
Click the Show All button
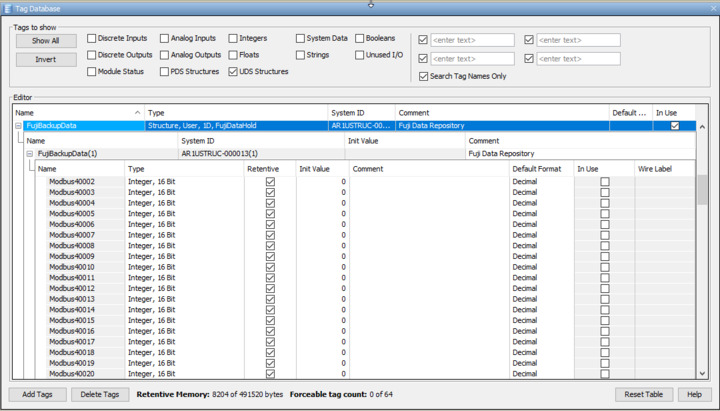[46, 41]
